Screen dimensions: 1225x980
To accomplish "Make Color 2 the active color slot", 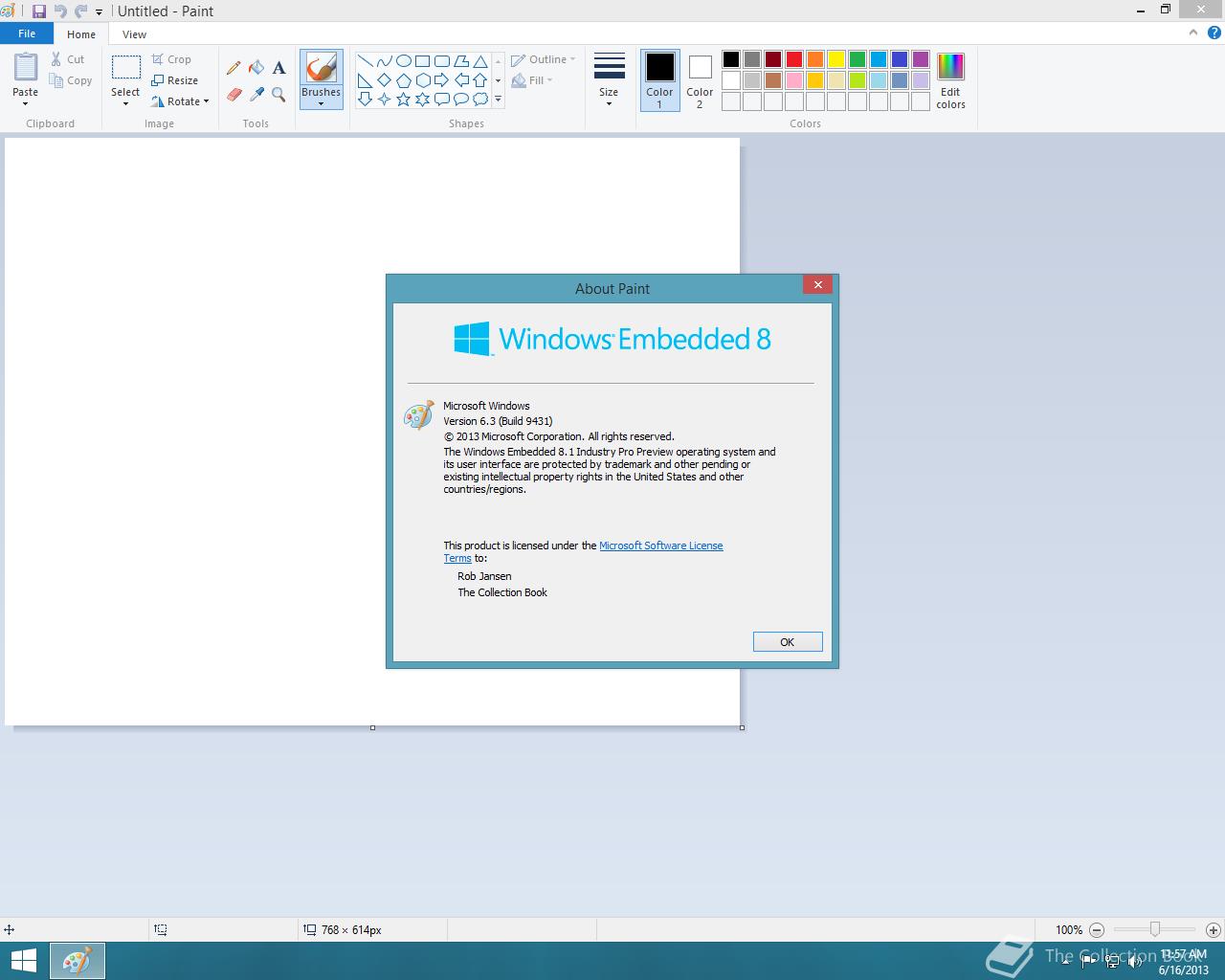I will click(x=700, y=80).
